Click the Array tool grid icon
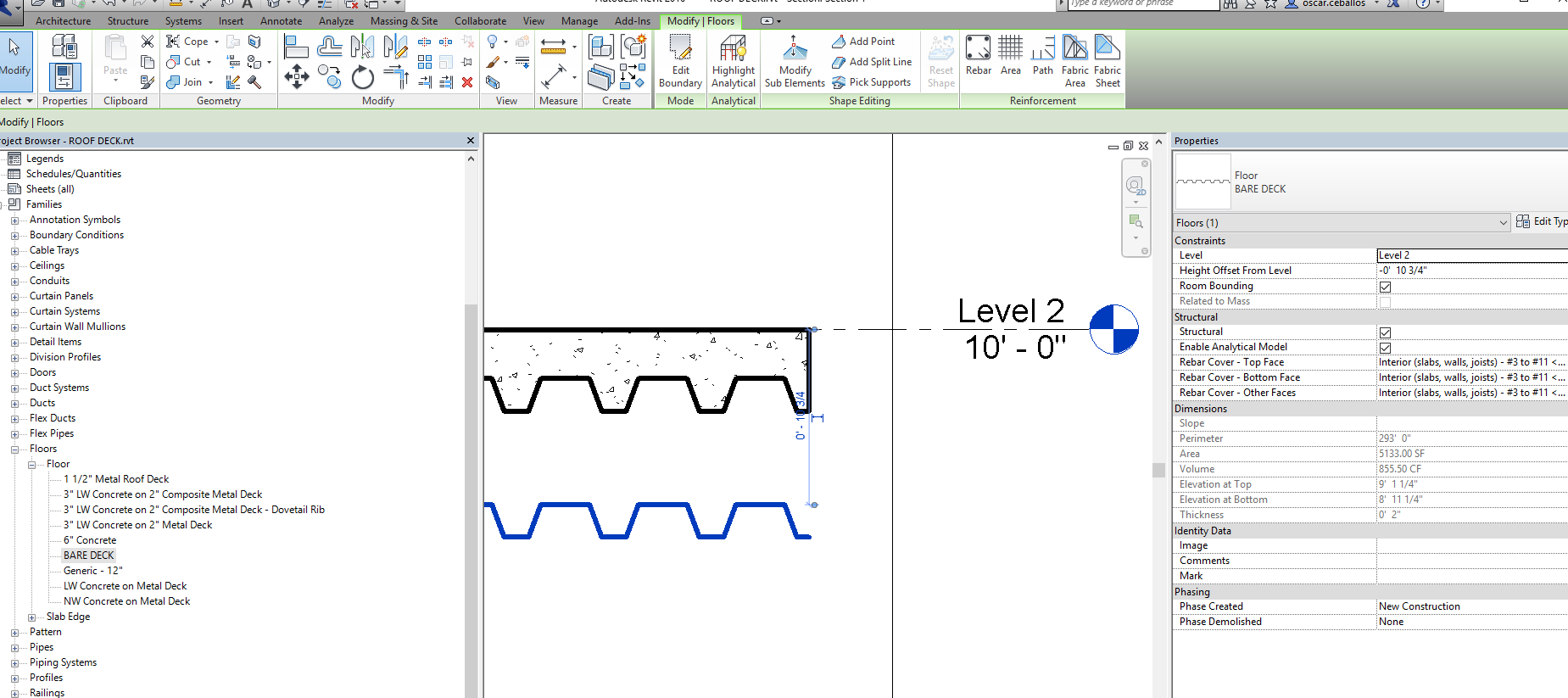1568x698 pixels. pos(425,62)
